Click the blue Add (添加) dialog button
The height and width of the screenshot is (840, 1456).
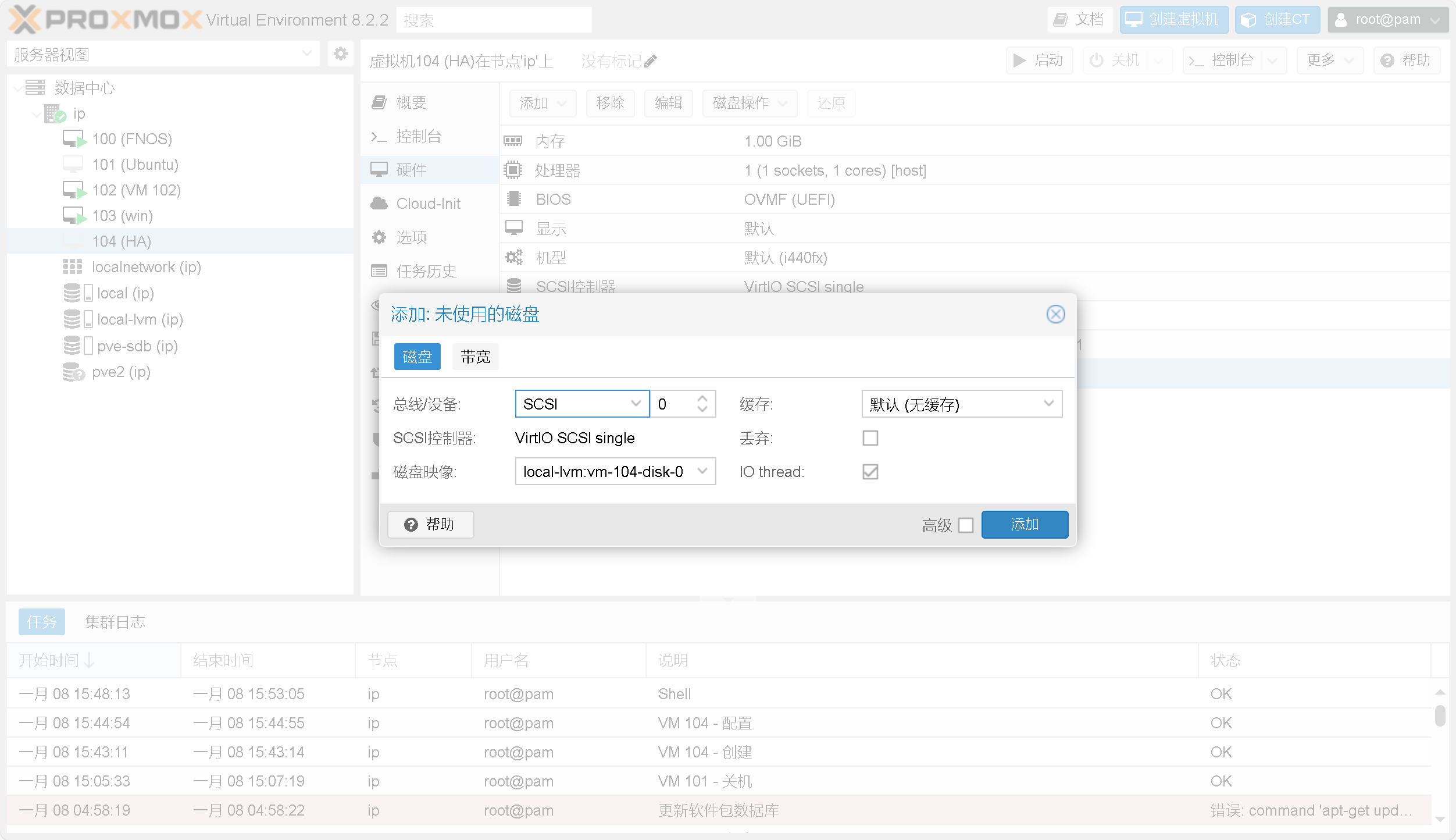pyautogui.click(x=1025, y=524)
